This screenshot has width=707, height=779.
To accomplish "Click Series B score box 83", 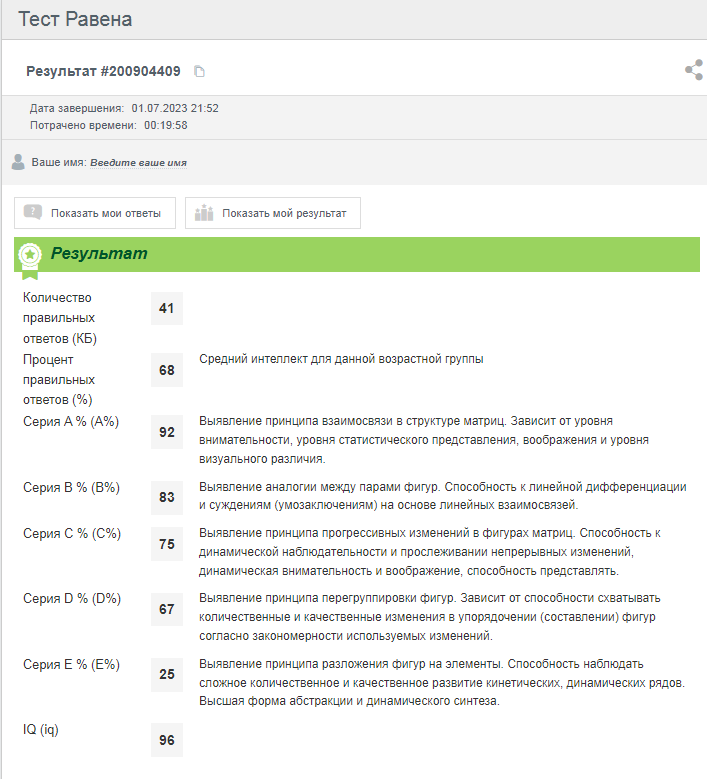I will [166, 497].
